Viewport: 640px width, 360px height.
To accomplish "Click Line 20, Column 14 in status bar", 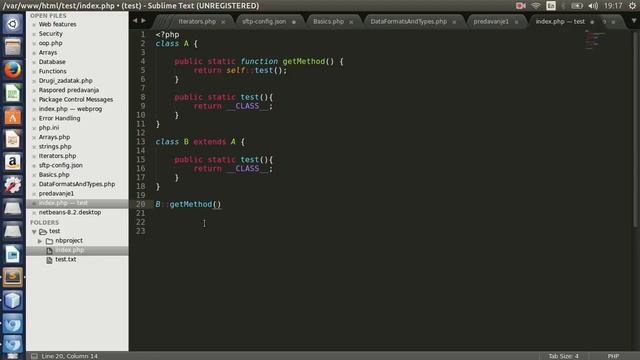I will pyautogui.click(x=69, y=356).
